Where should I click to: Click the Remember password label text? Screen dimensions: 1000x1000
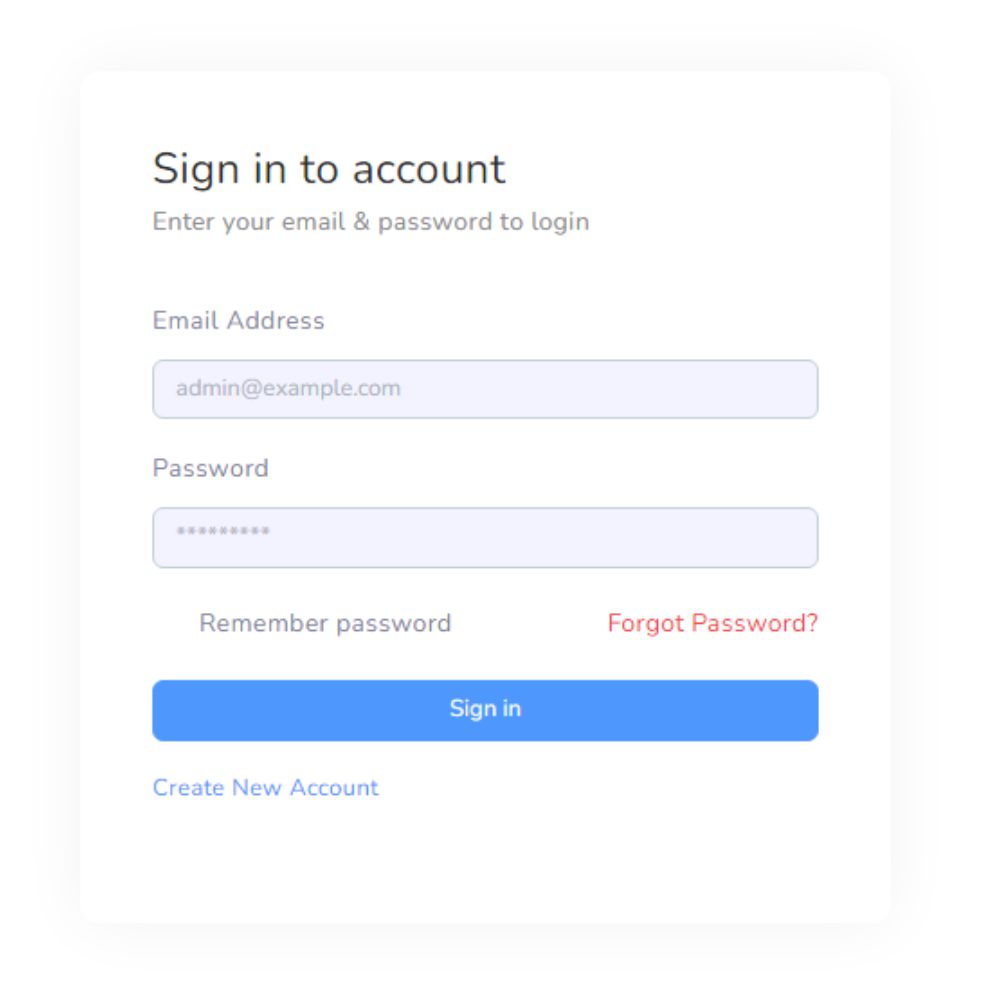pyautogui.click(x=325, y=623)
